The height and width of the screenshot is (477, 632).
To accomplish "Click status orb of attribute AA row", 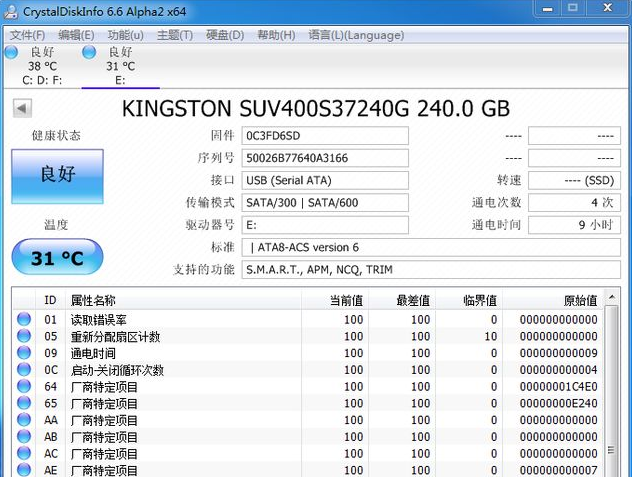I will pos(24,420).
